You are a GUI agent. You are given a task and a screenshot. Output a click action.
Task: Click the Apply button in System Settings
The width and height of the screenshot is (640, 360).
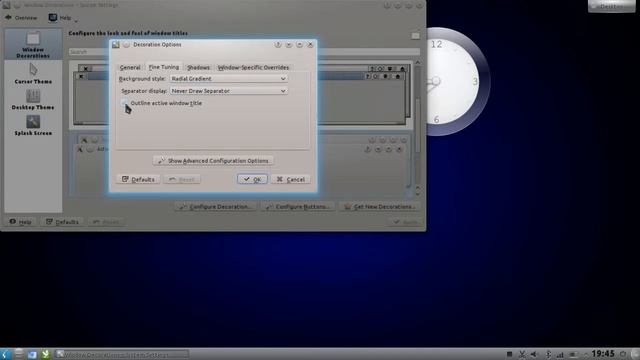coord(406,222)
